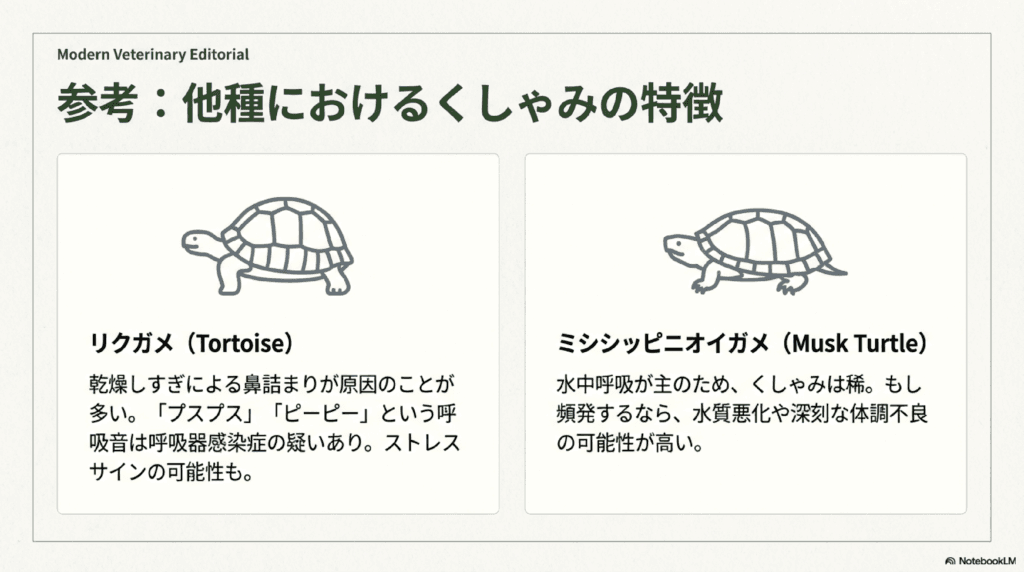
Task: Click the tortoise illustration in the left card
Action: coord(268,245)
